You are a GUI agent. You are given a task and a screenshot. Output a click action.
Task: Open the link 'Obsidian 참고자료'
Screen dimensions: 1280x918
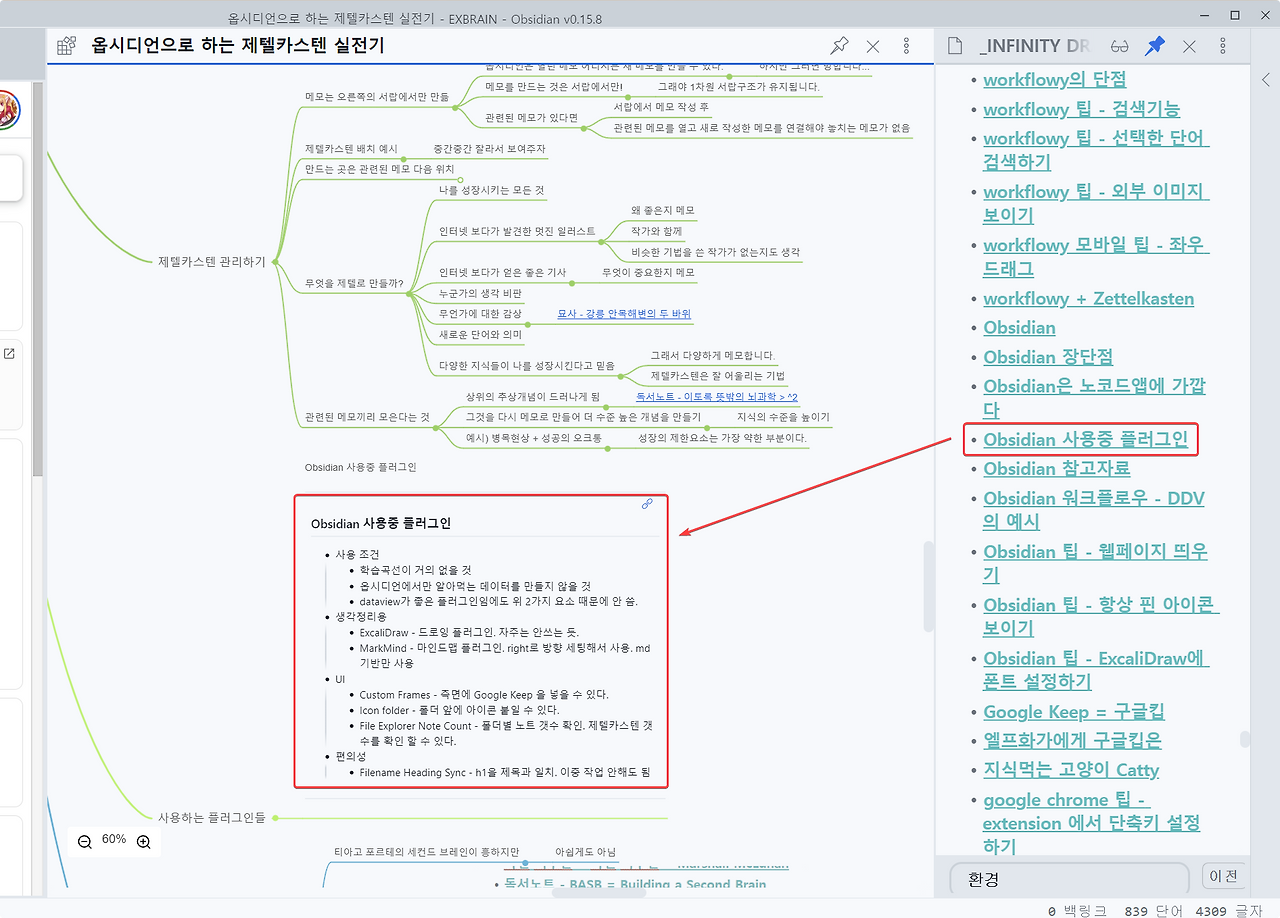coord(1056,469)
